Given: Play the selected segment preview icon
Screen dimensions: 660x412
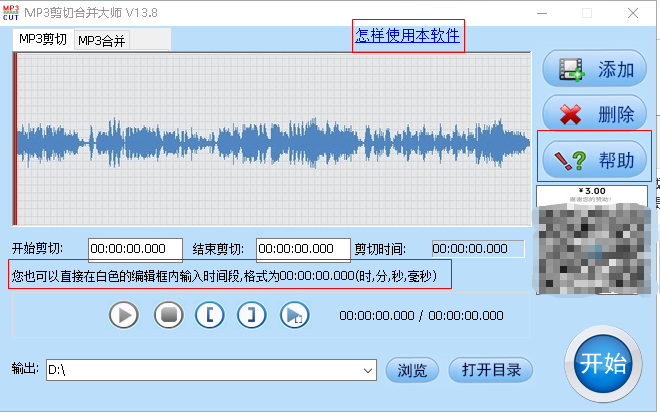Looking at the screenshot, I should point(295,315).
